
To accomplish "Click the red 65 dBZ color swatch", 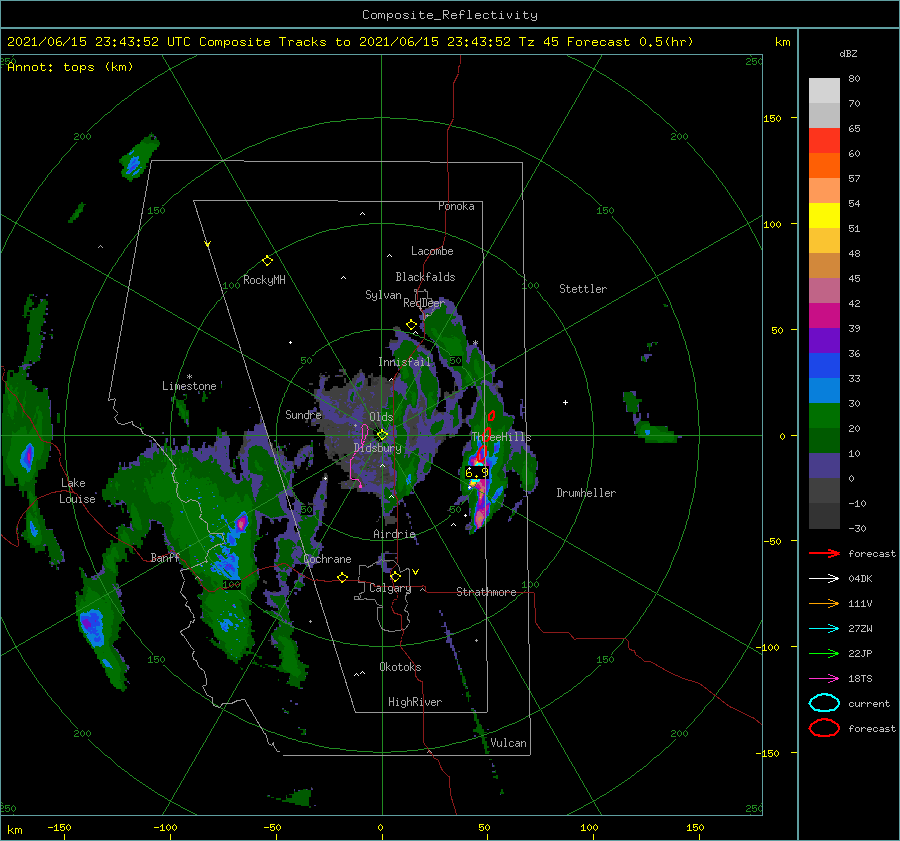I will pos(824,141).
